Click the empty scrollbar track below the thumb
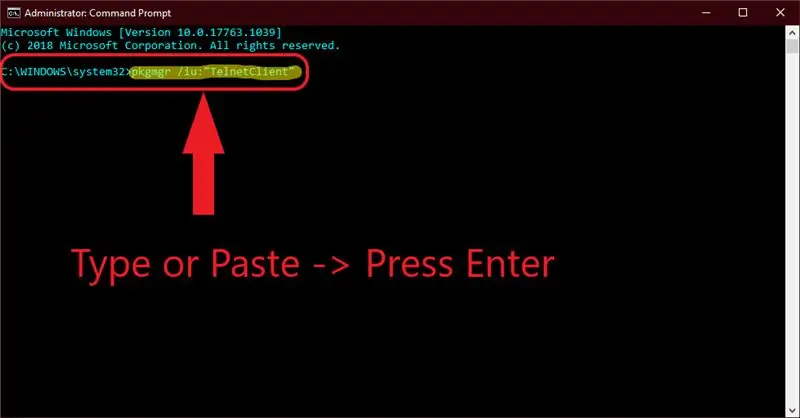Viewport: 800px width, 418px height. point(792,229)
